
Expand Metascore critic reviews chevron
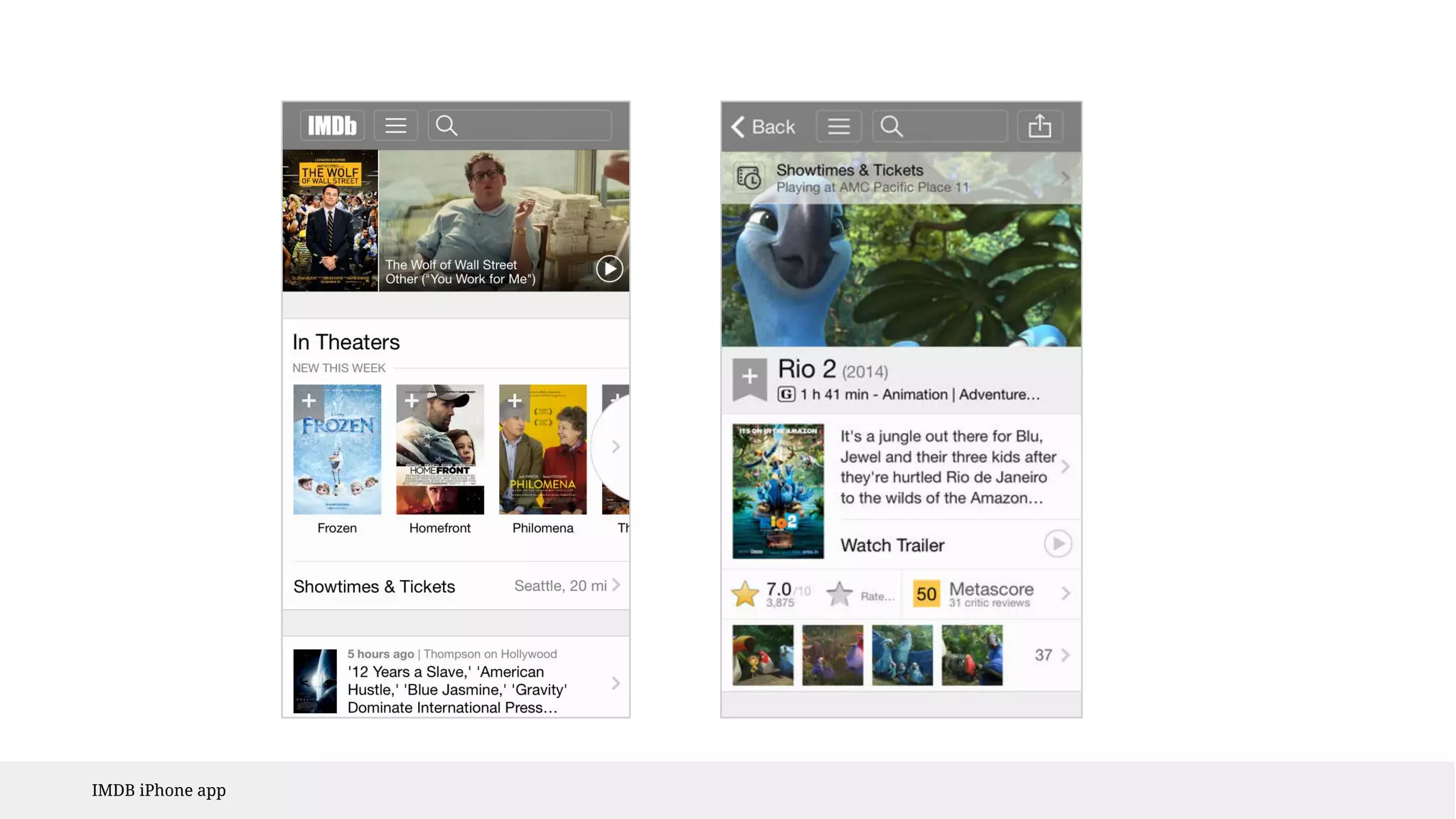coord(1065,594)
